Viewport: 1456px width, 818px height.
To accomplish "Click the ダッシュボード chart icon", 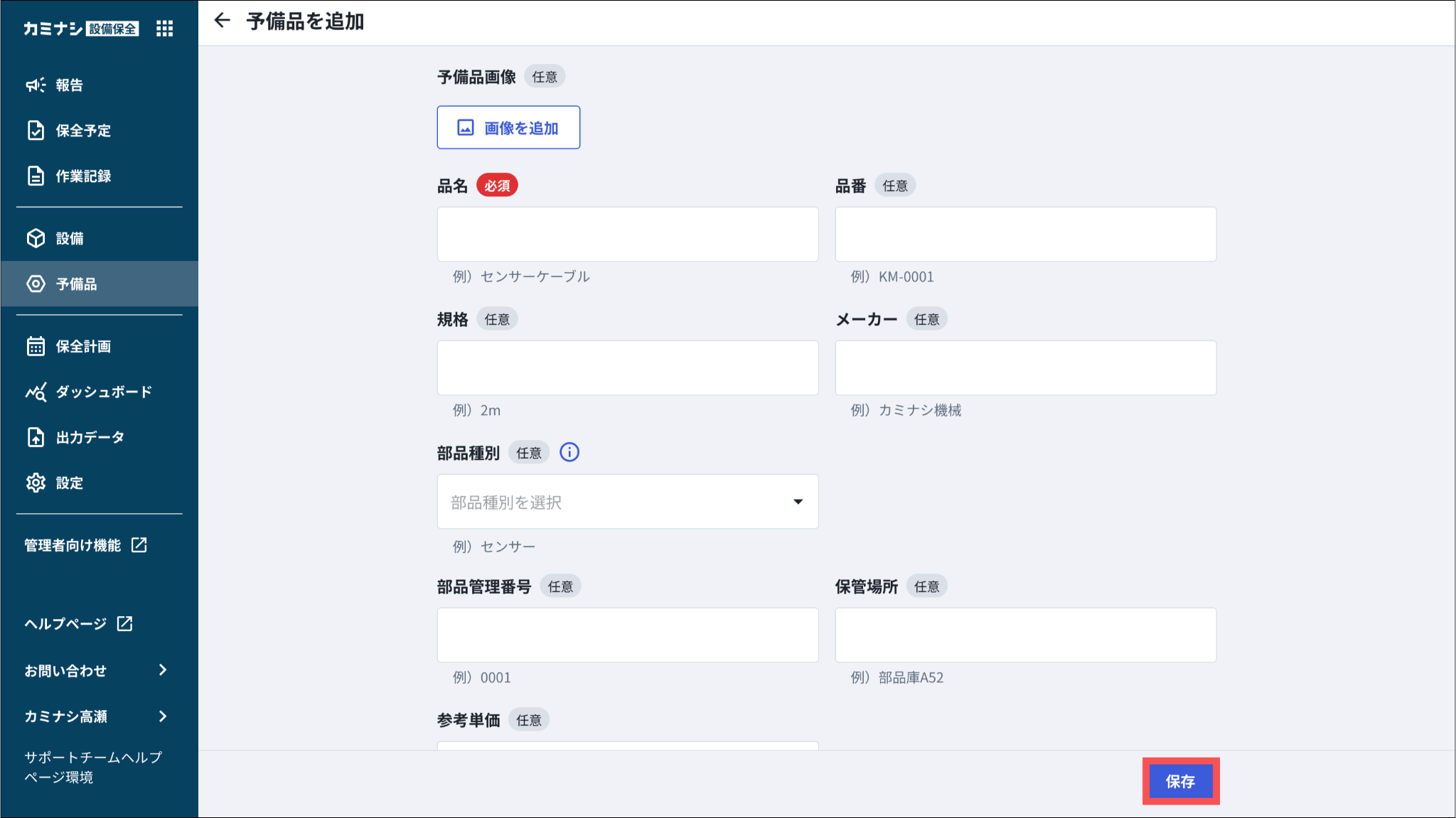I will click(36, 392).
